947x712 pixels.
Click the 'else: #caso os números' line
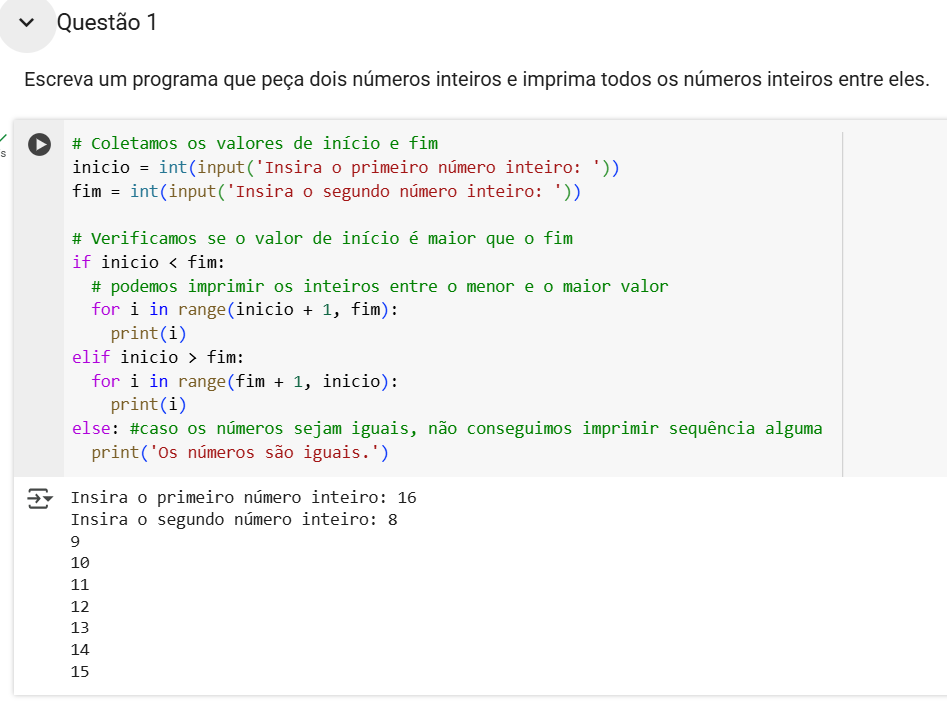coord(447,429)
